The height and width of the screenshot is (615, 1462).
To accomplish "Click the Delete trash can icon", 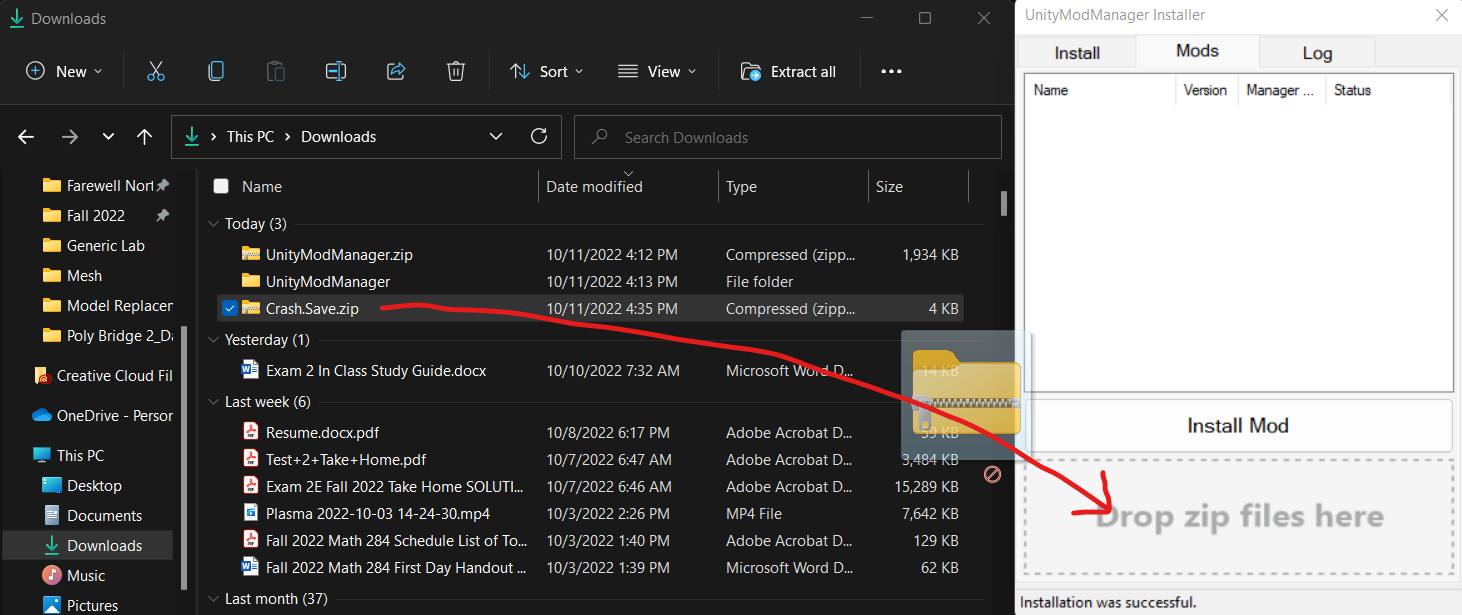I will (x=456, y=71).
